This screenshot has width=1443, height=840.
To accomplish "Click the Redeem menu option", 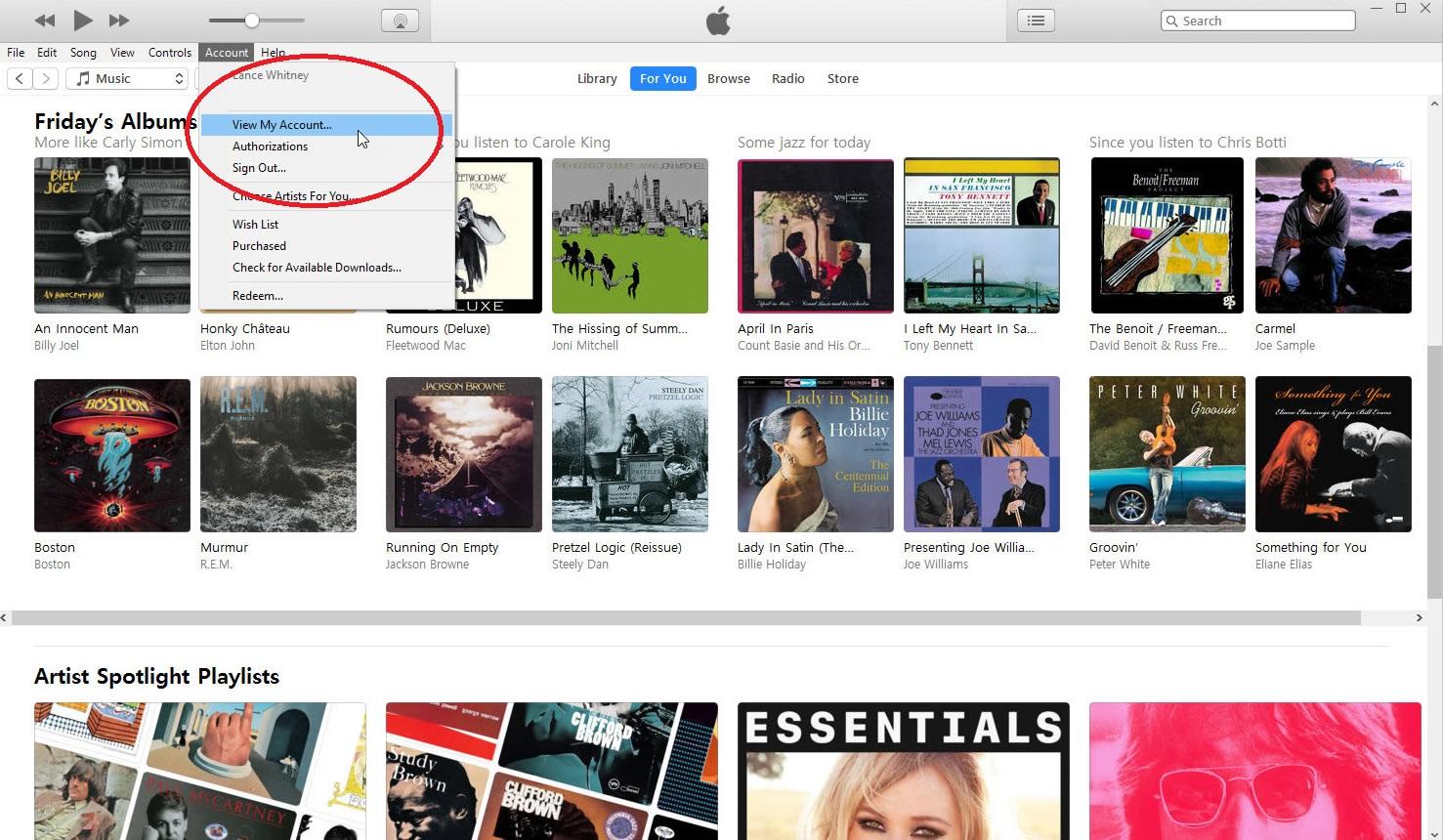I will [x=257, y=296].
